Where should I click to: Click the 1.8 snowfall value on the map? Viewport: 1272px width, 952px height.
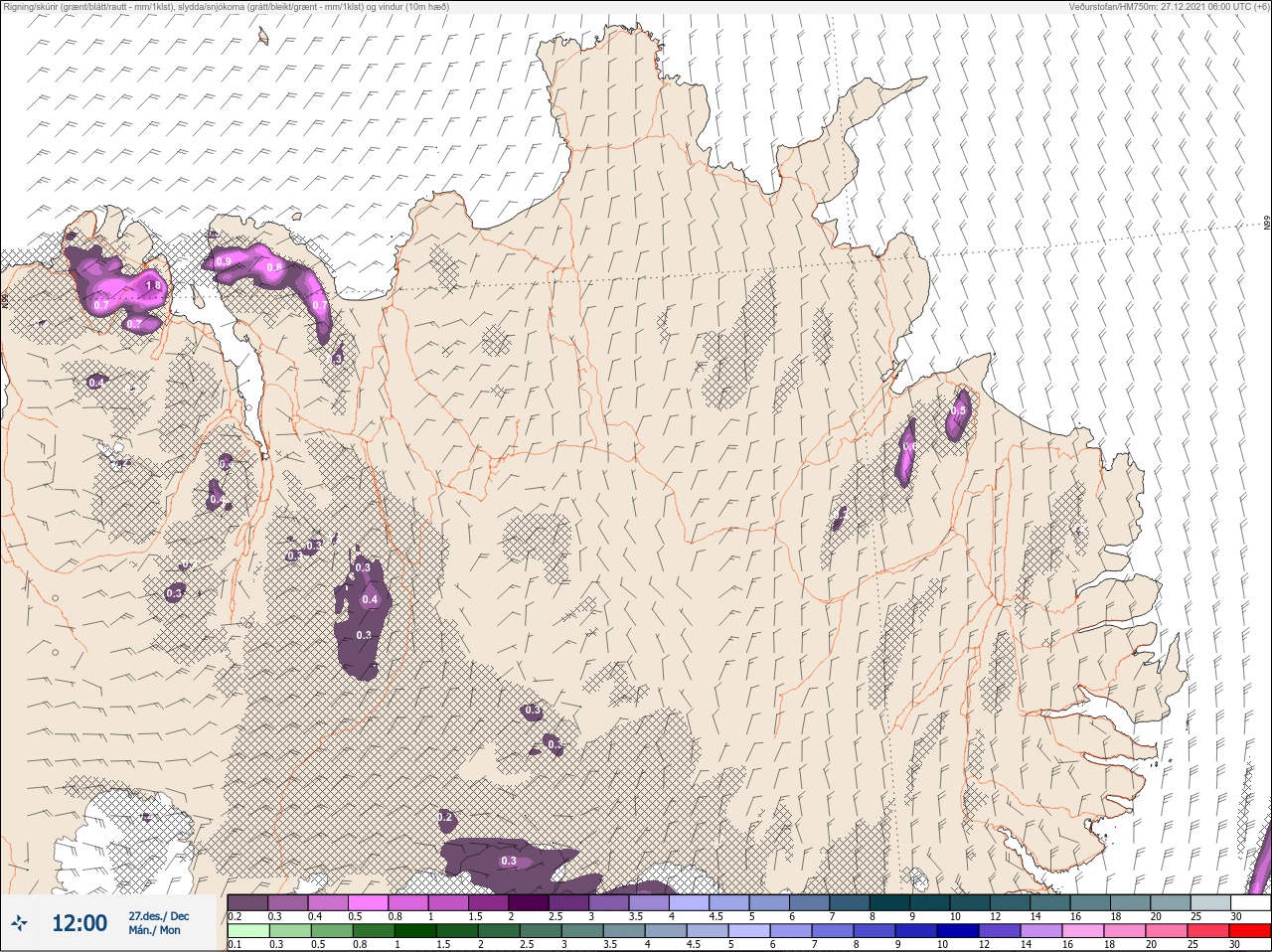click(153, 285)
